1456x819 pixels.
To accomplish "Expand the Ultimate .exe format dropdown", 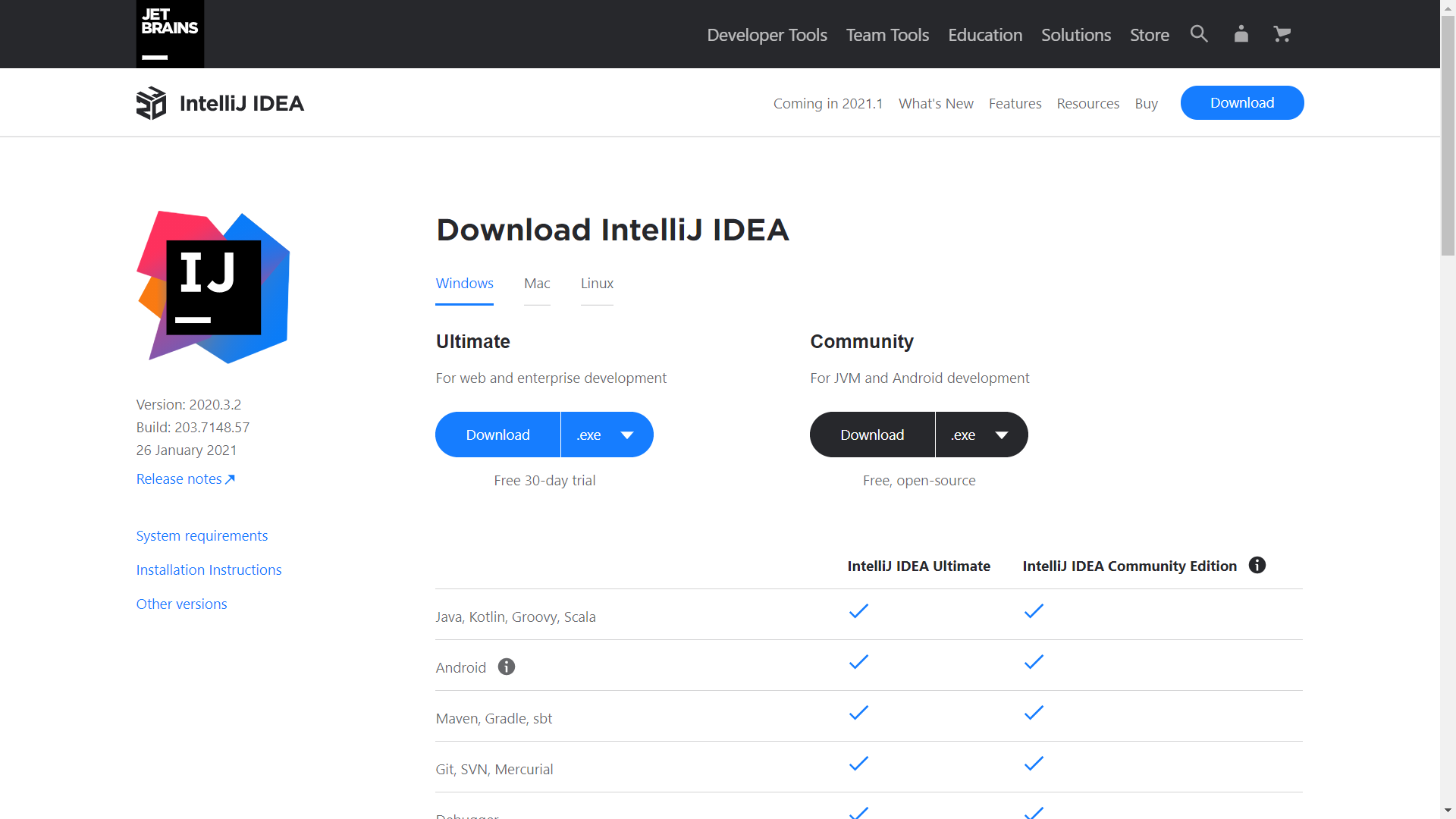I will (607, 435).
